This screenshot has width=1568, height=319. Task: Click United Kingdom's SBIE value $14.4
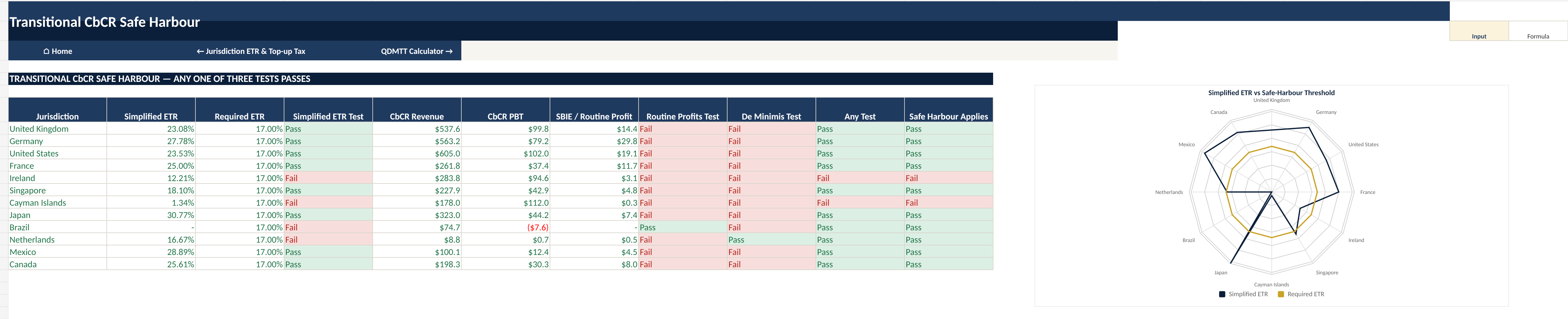(594, 129)
